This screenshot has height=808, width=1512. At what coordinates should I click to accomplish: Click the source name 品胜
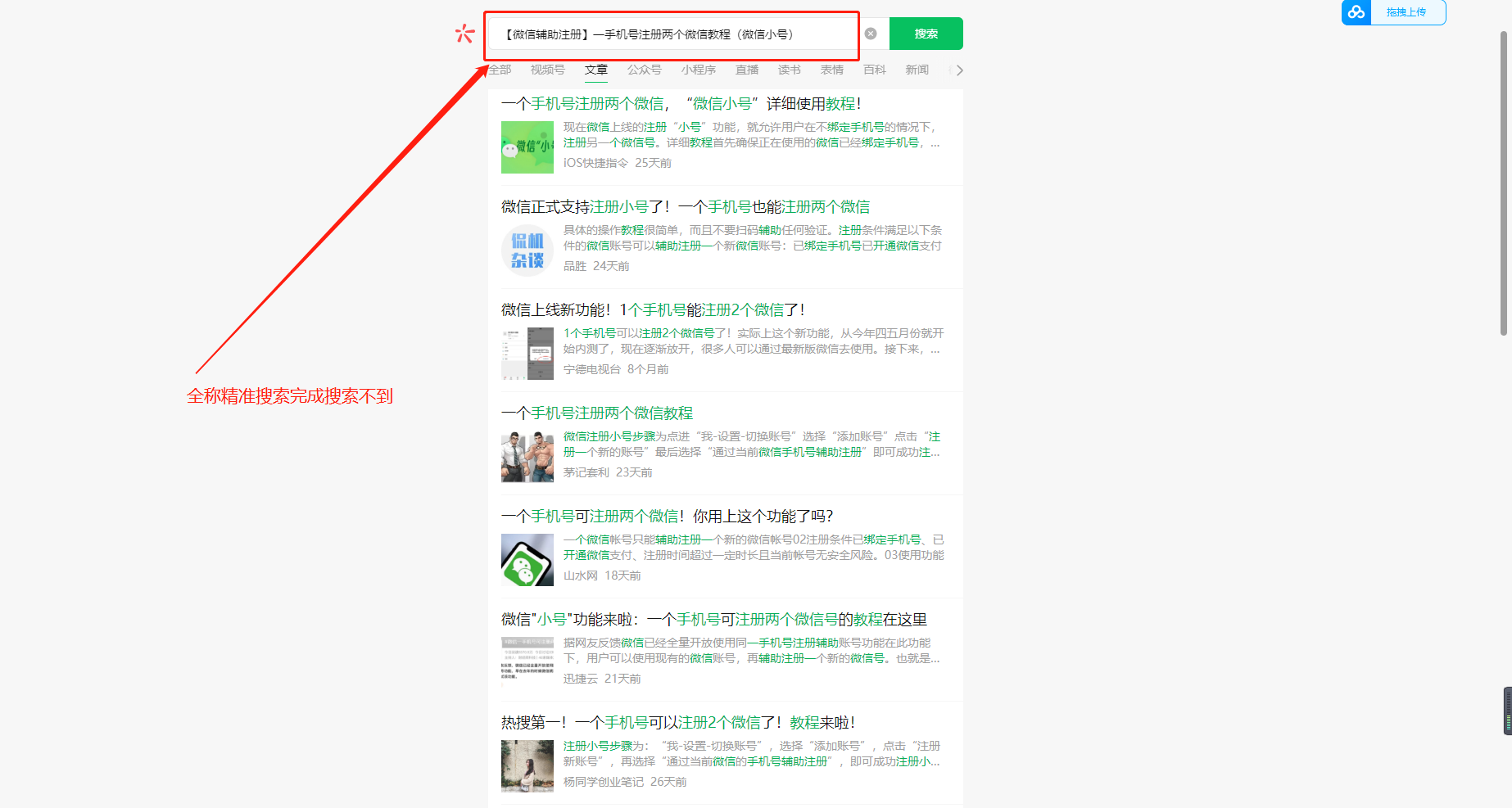click(x=575, y=266)
